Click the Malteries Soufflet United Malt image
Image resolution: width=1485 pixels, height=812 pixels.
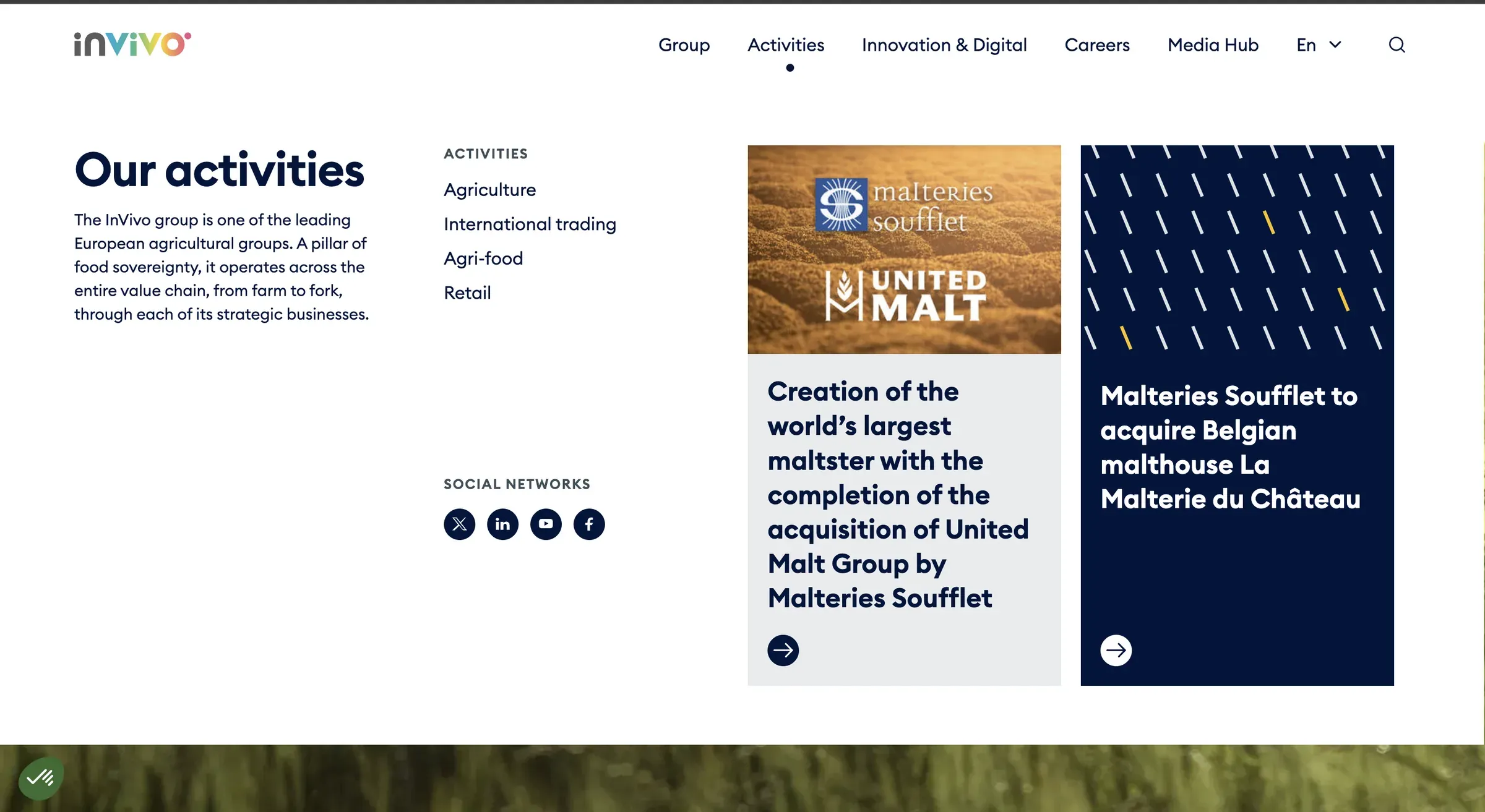click(904, 250)
